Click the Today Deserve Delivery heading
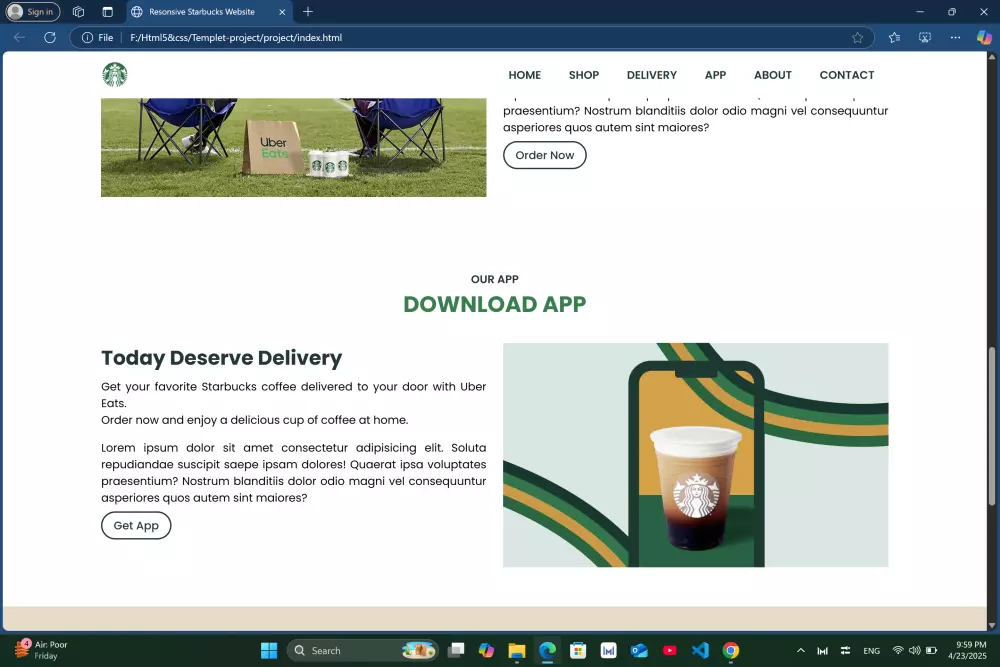This screenshot has width=1000, height=667. tap(221, 358)
